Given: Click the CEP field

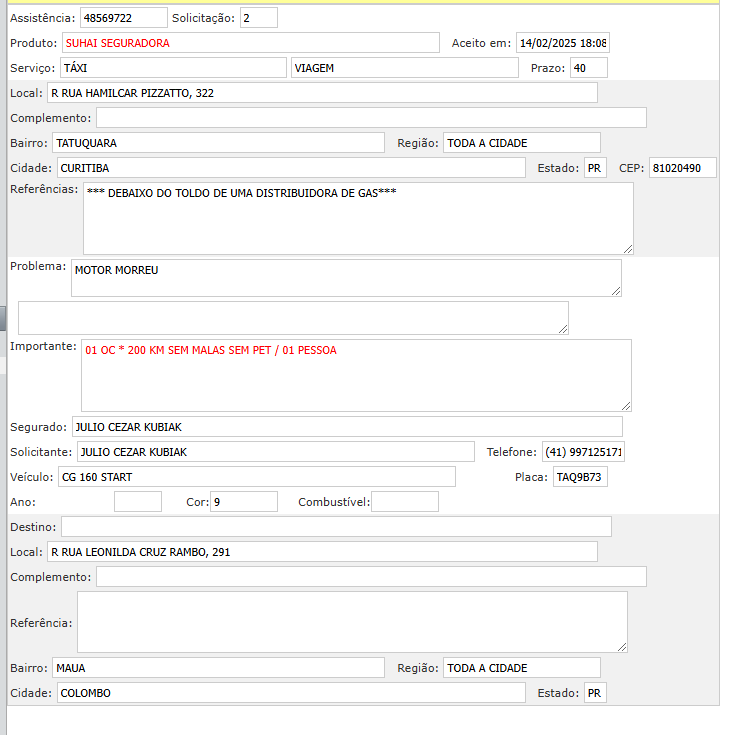Looking at the screenshot, I should click(x=682, y=168).
